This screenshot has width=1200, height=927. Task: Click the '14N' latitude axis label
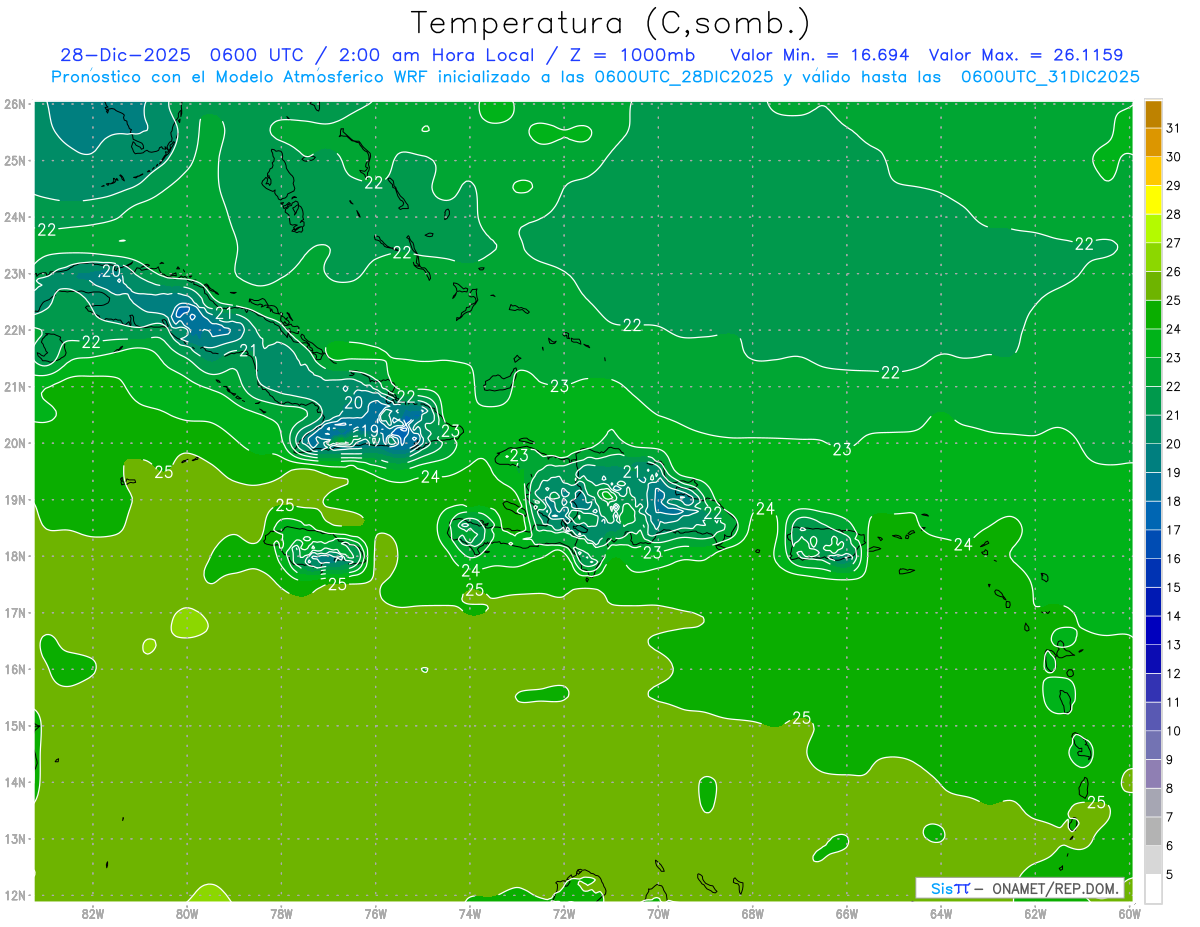tap(14, 782)
